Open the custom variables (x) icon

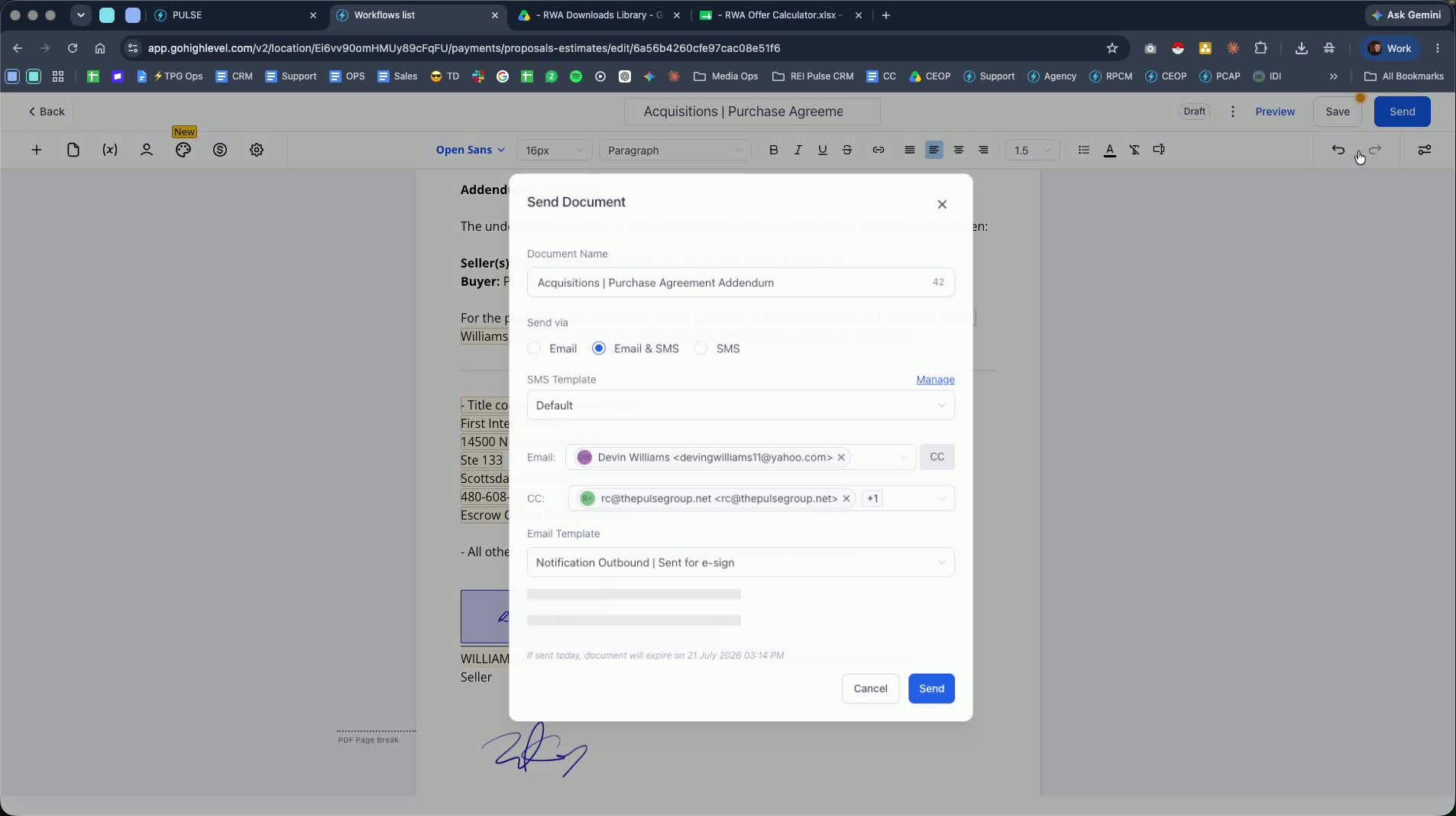[110, 150]
